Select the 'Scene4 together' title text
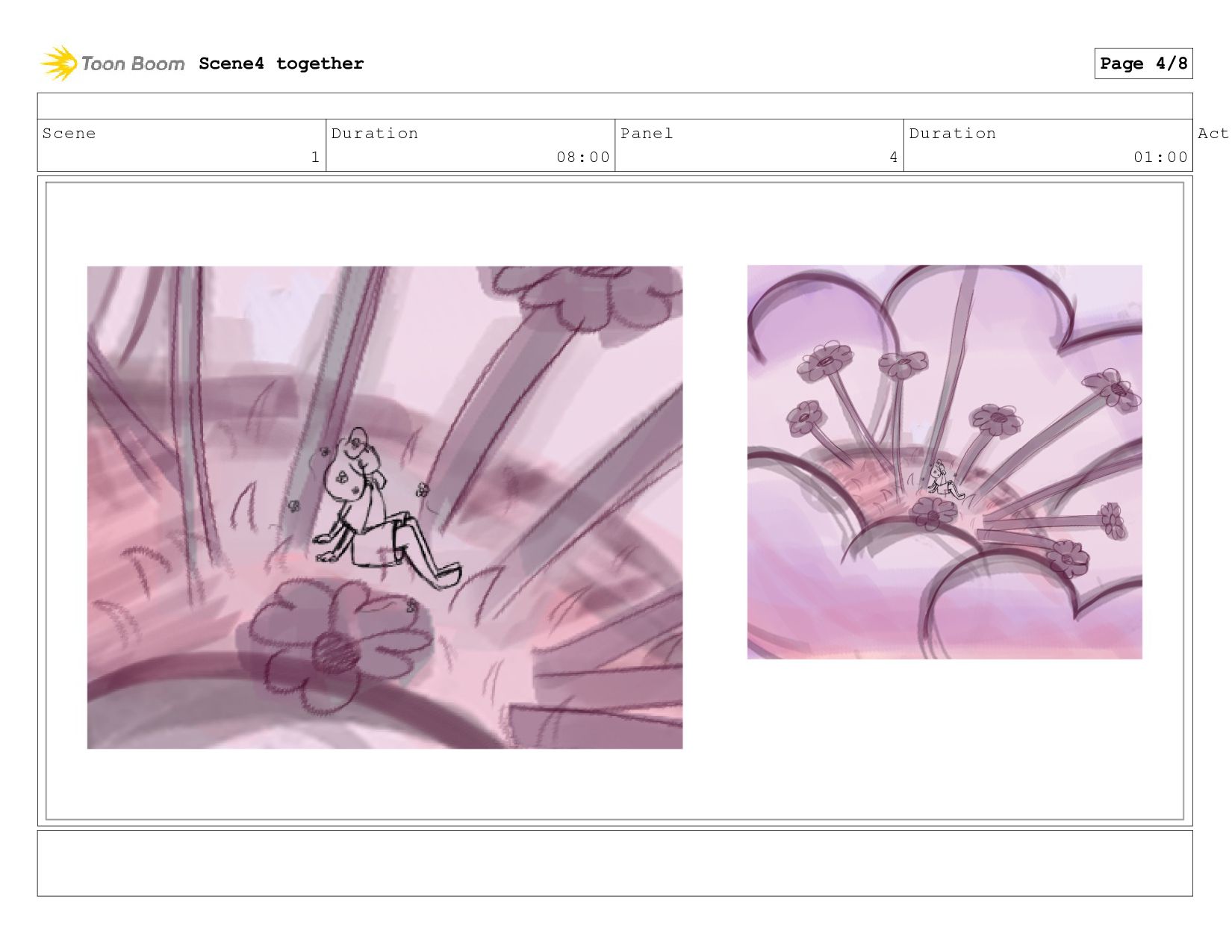 click(281, 63)
